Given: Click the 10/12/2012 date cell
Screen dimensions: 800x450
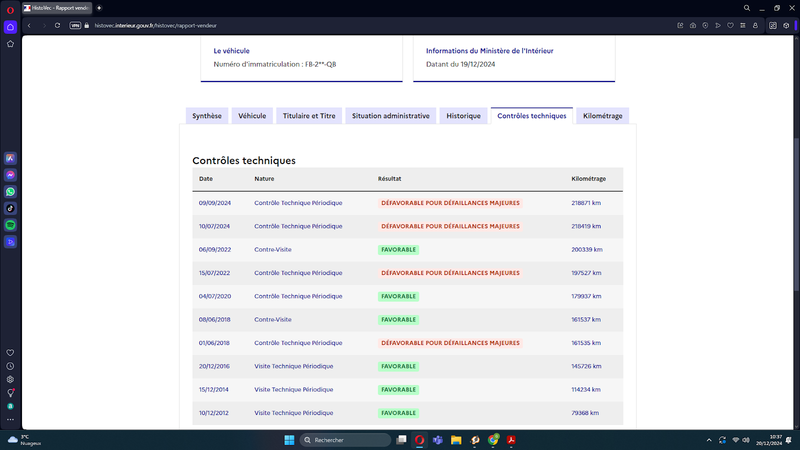Looking at the screenshot, I should coord(214,413).
